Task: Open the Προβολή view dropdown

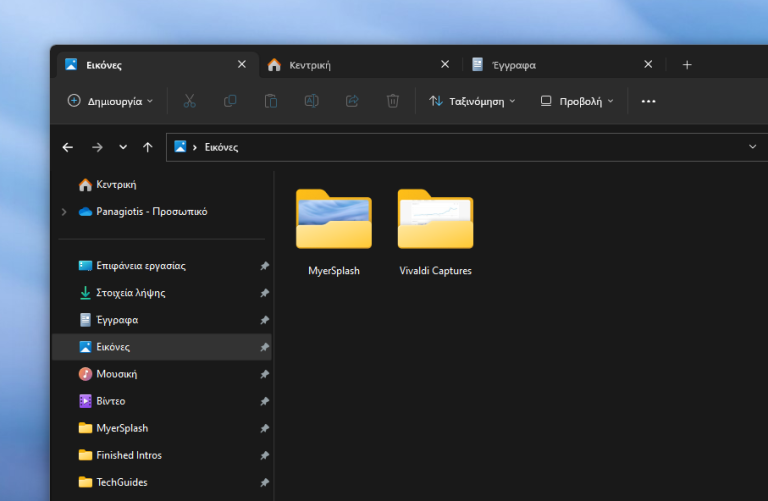Action: click(x=577, y=101)
